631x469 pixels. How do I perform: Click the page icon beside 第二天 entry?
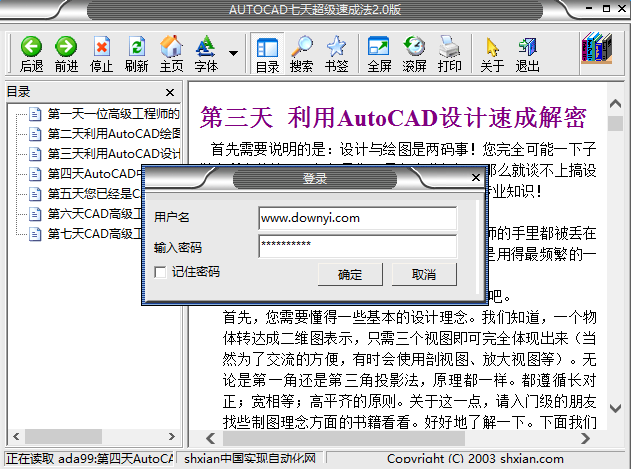coord(35,134)
